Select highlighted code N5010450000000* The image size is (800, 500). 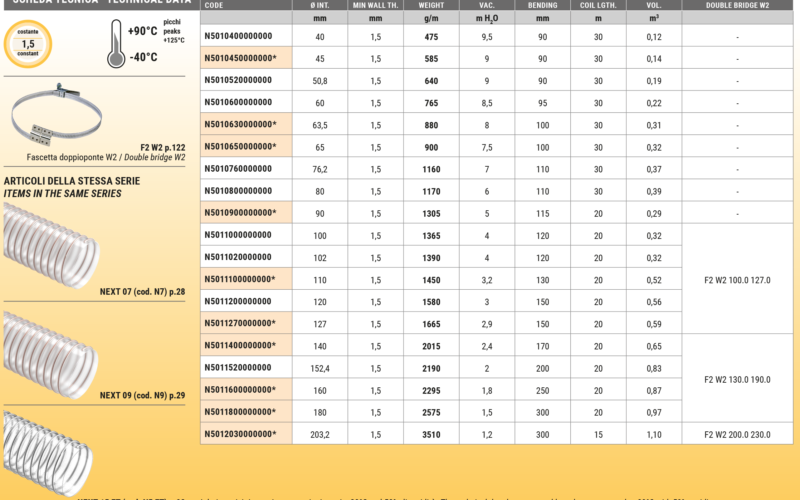coord(240,59)
